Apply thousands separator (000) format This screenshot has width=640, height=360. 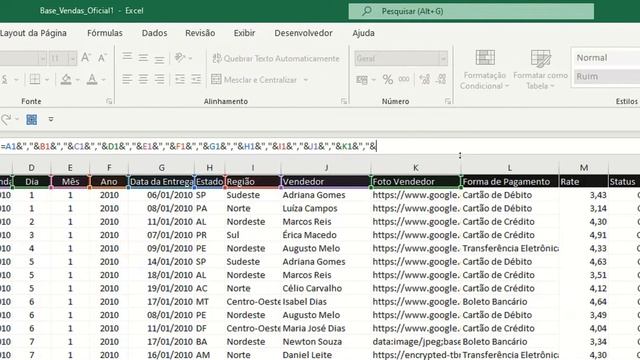point(404,79)
